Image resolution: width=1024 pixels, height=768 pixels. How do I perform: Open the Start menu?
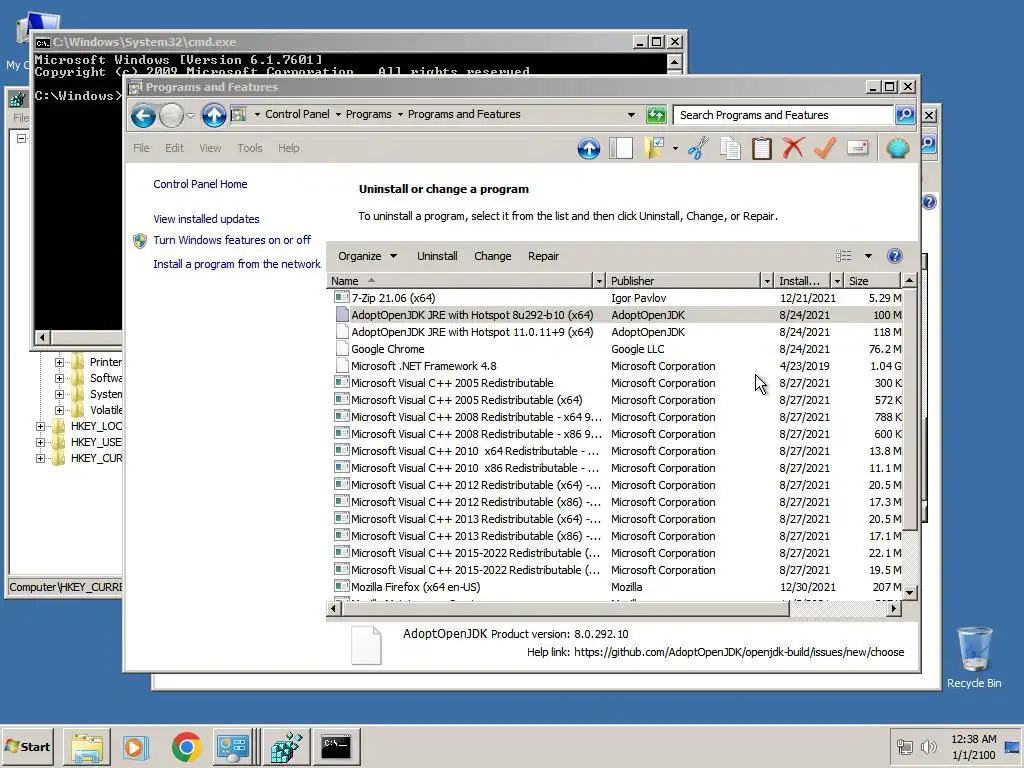(x=27, y=746)
